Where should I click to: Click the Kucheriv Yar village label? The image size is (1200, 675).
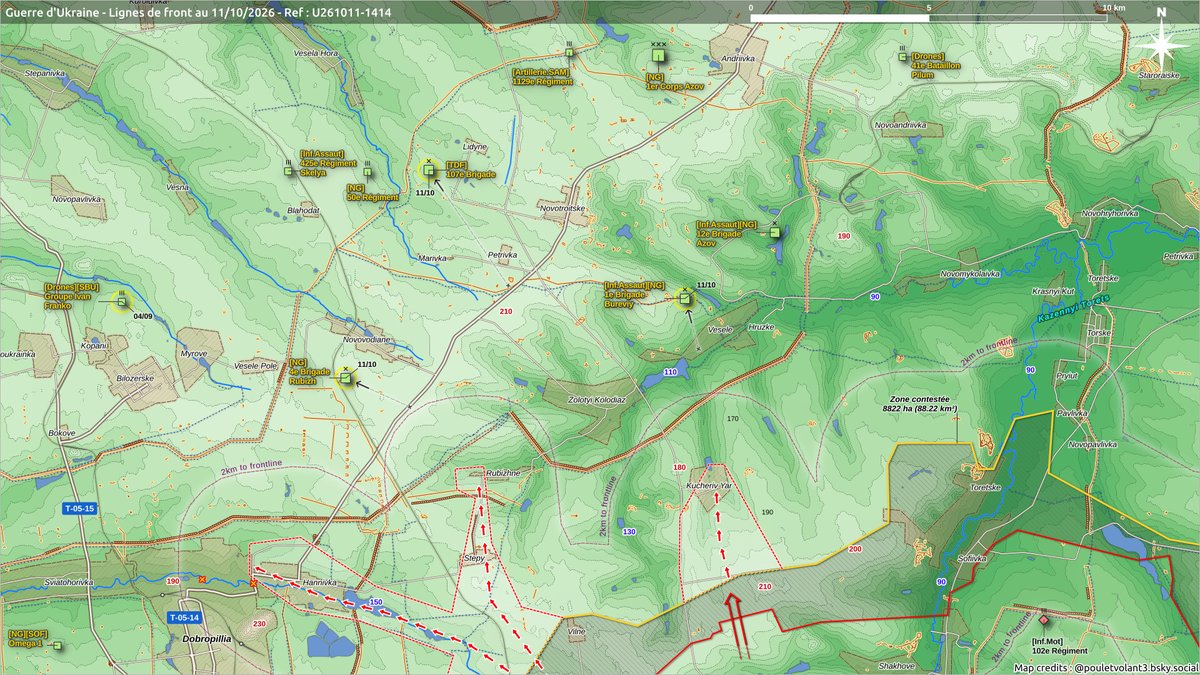710,484
